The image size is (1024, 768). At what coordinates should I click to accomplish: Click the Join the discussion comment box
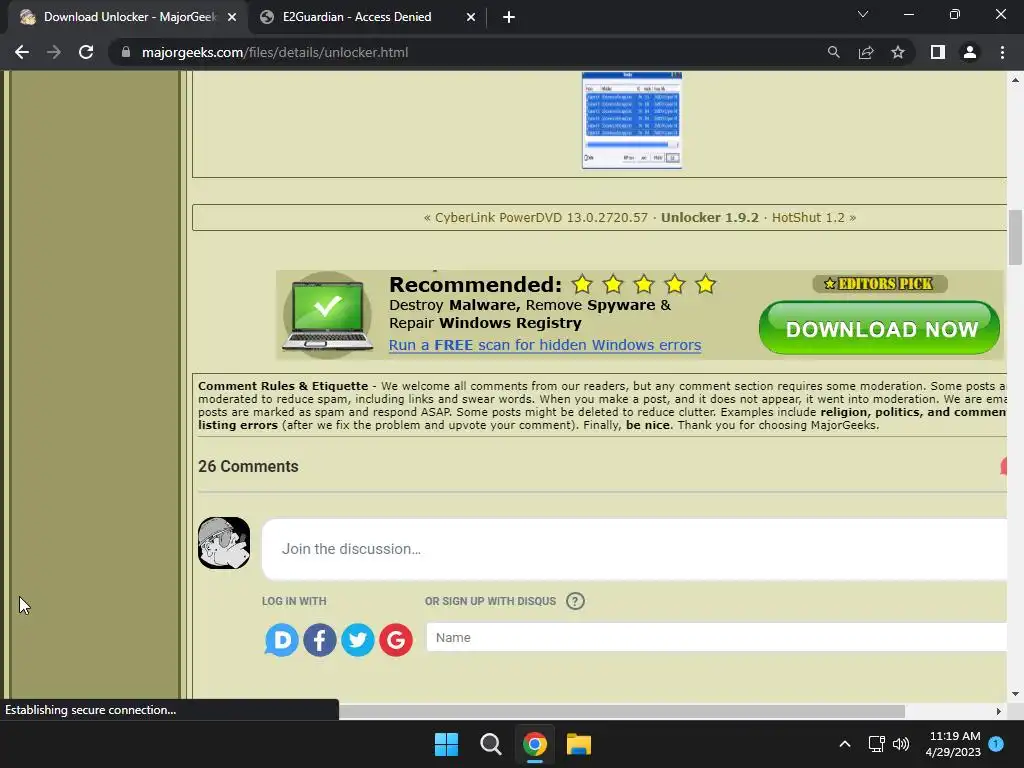(x=634, y=549)
